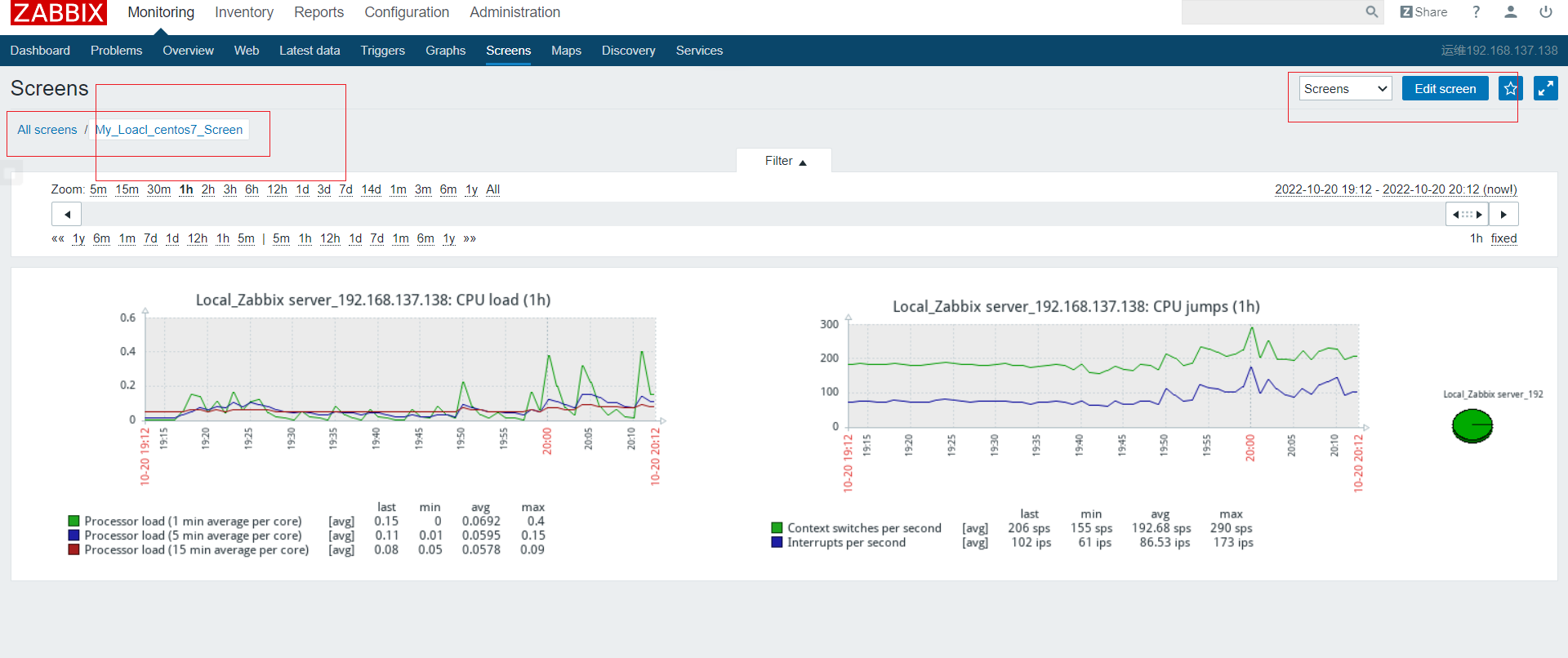This screenshot has height=658, width=1568.
Task: Click the search input field
Action: [1272, 12]
